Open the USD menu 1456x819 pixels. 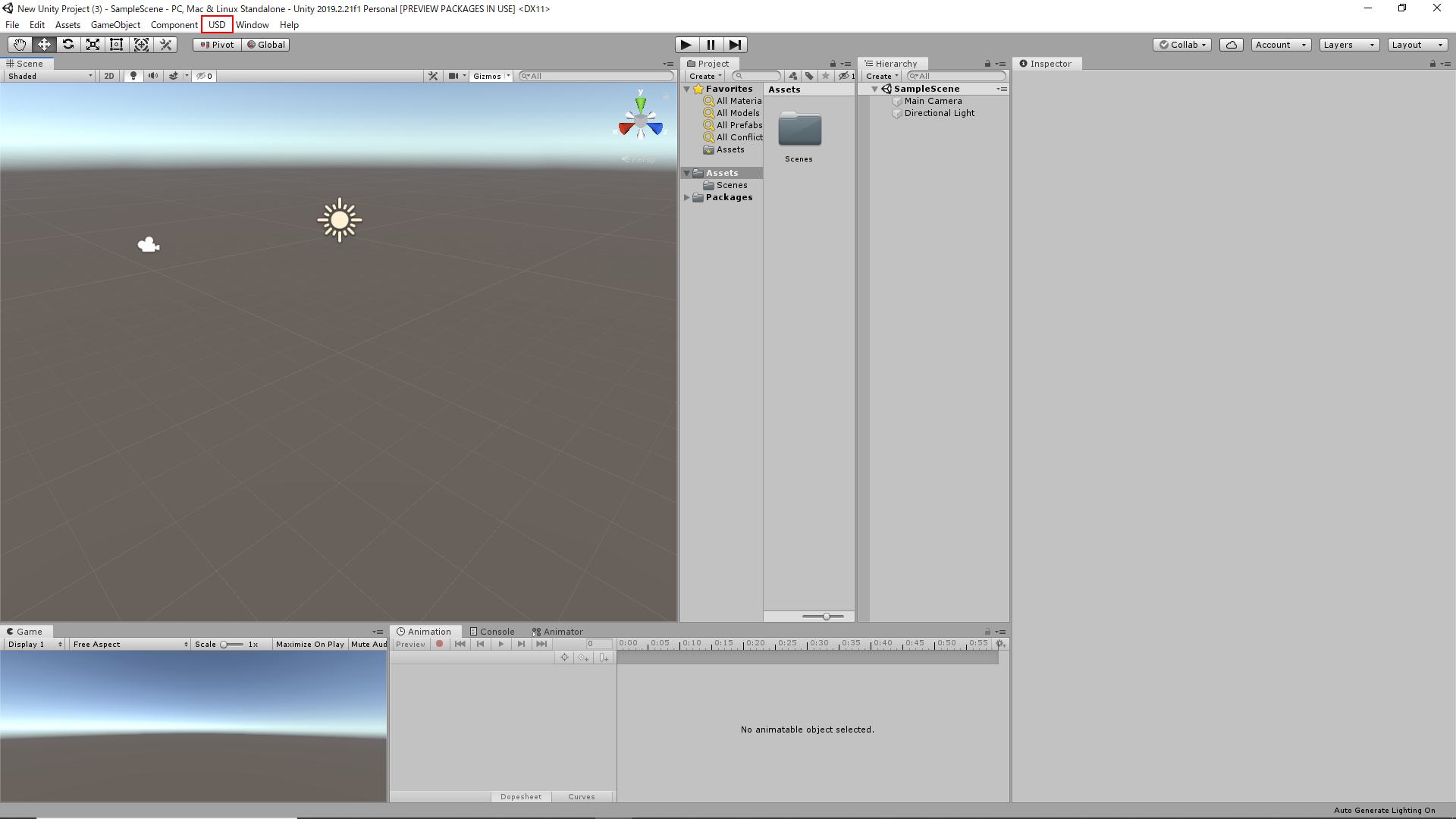217,24
